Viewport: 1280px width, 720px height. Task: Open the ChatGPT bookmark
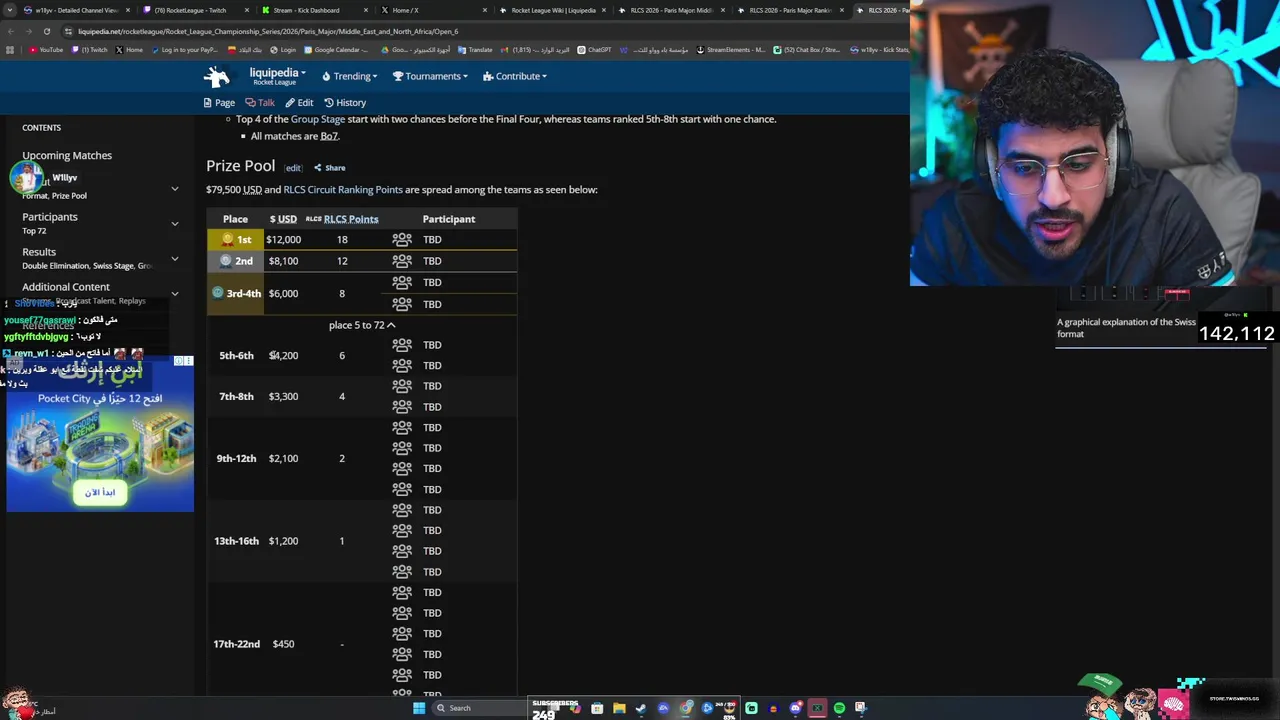[x=594, y=49]
